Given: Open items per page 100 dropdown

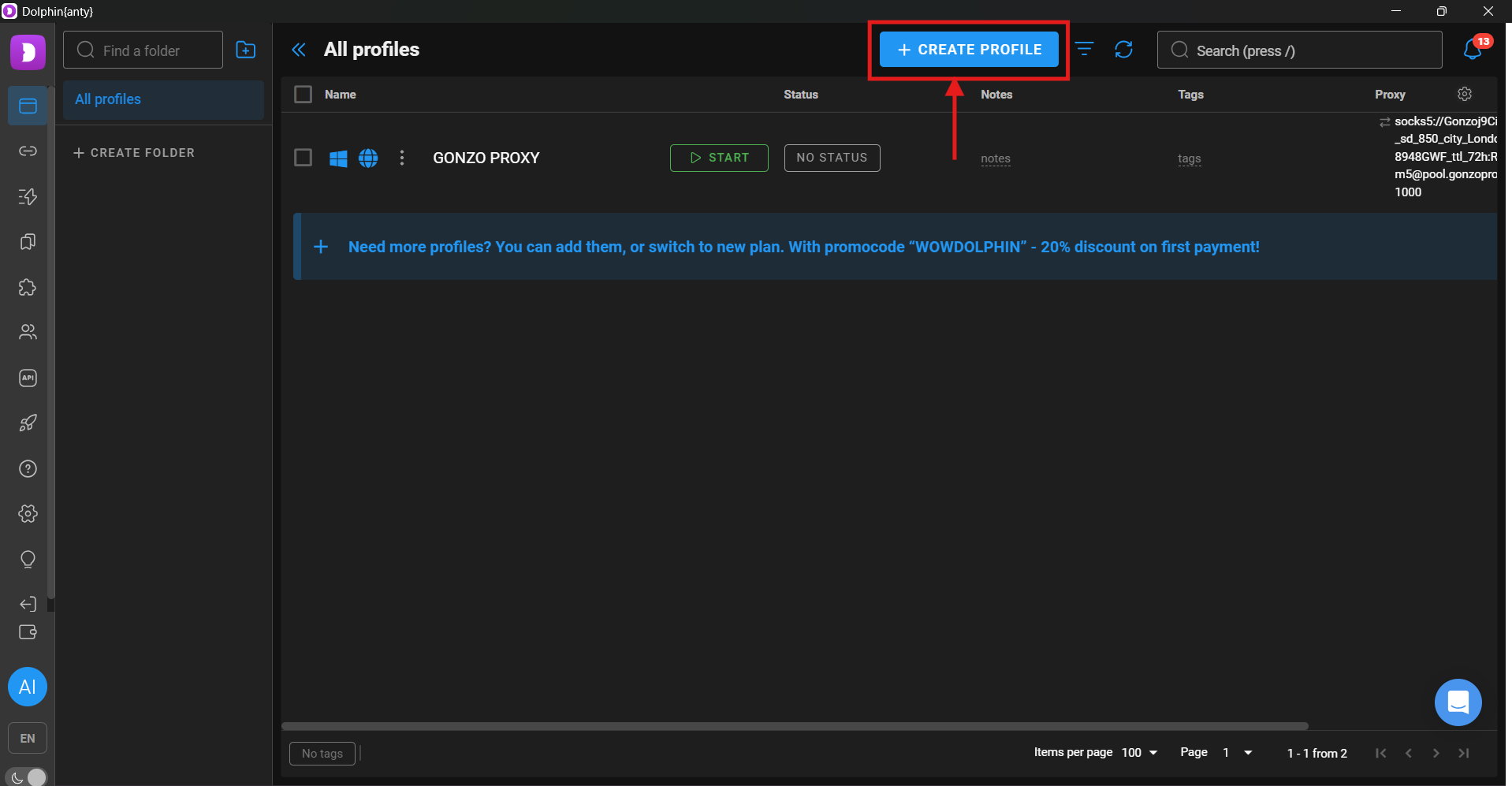Looking at the screenshot, I should pos(1139,753).
